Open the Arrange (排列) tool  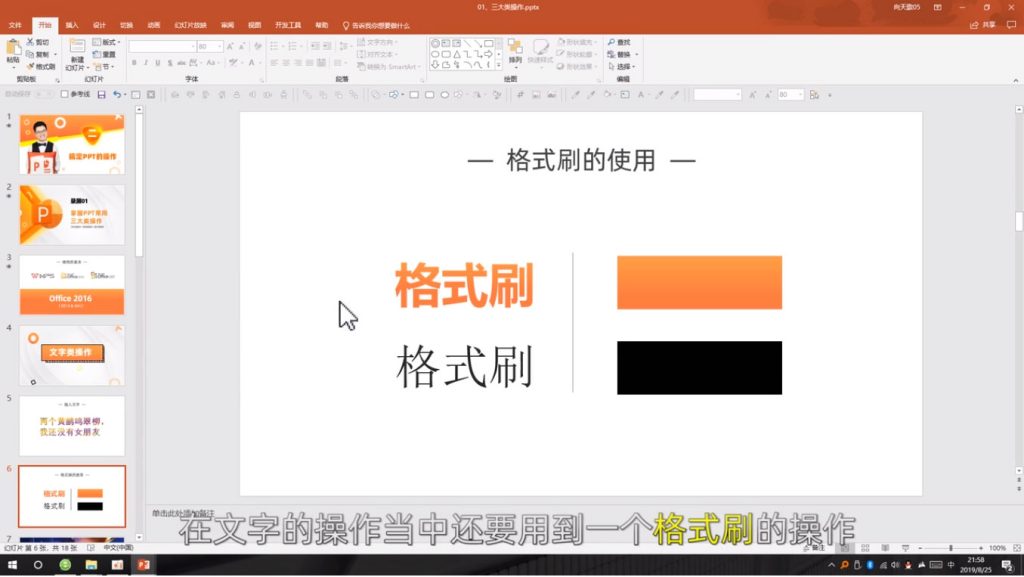pyautogui.click(x=514, y=51)
